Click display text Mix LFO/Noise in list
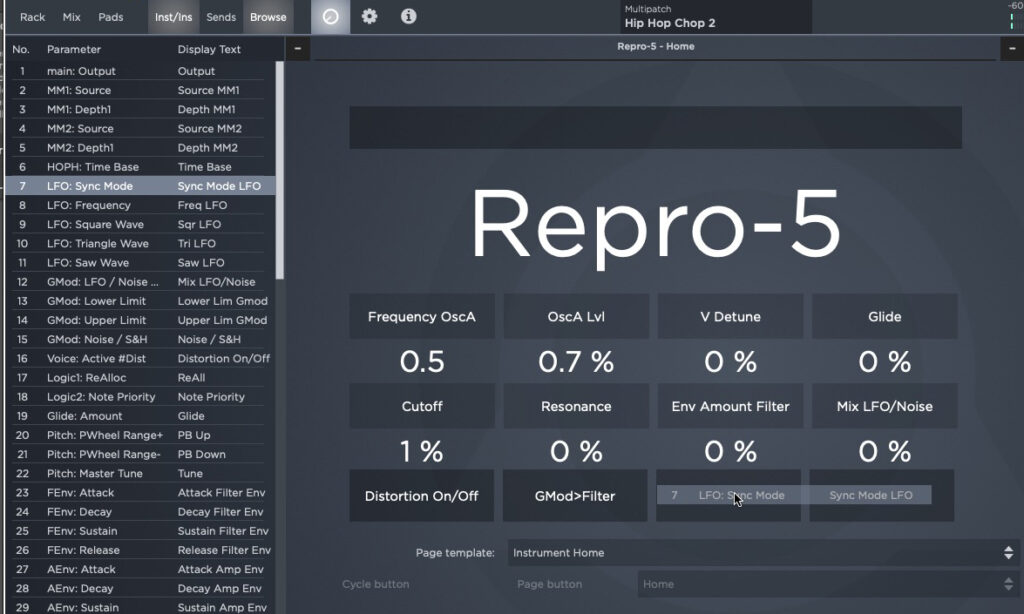This screenshot has width=1024, height=614. click(216, 282)
